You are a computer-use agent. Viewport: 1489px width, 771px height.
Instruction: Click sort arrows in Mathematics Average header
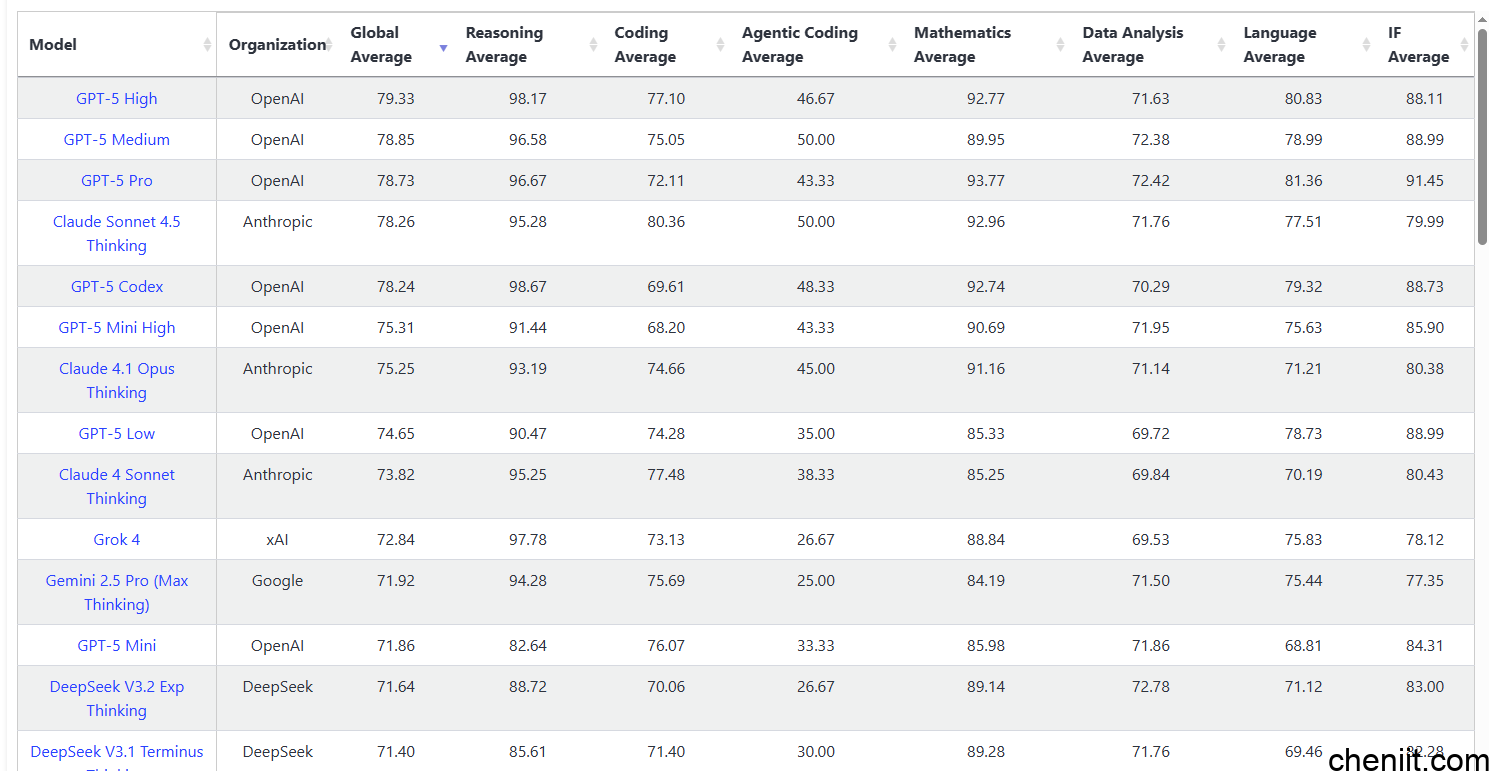click(1061, 45)
